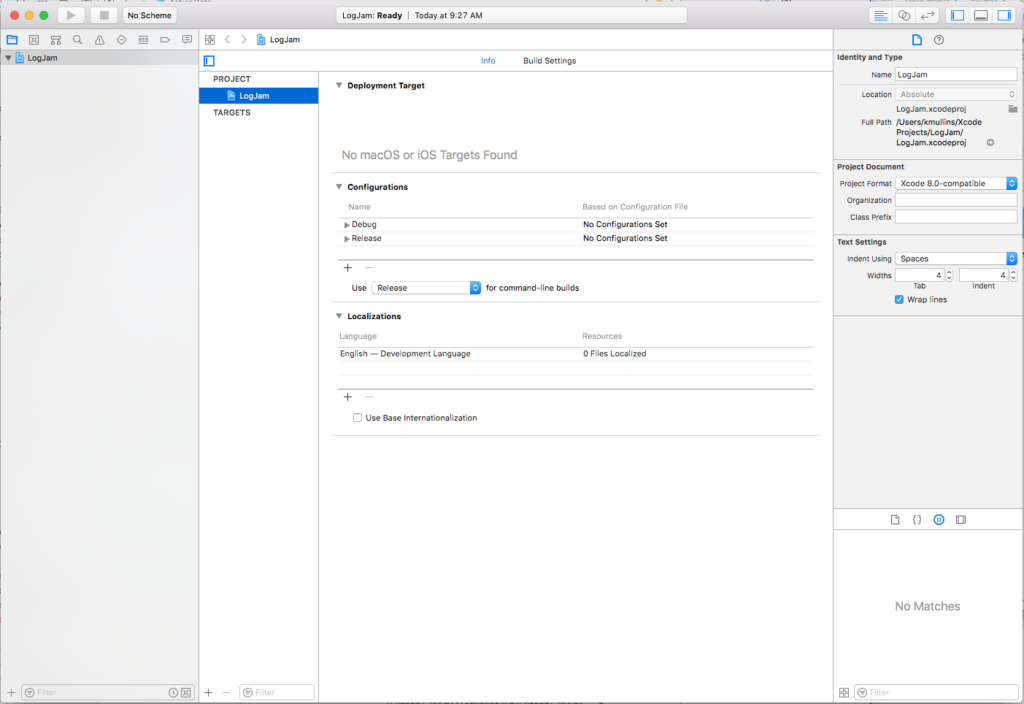Open the Code Snippet library
This screenshot has height=704, width=1024.
918,519
